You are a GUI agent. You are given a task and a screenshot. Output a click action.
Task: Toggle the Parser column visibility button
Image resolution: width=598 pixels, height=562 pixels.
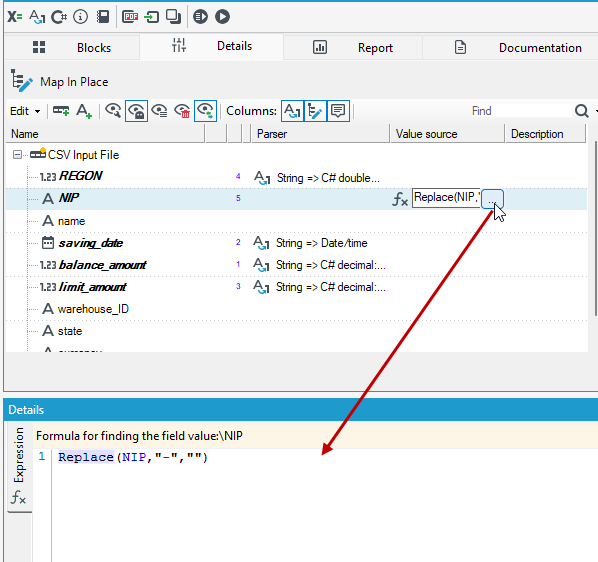point(293,111)
